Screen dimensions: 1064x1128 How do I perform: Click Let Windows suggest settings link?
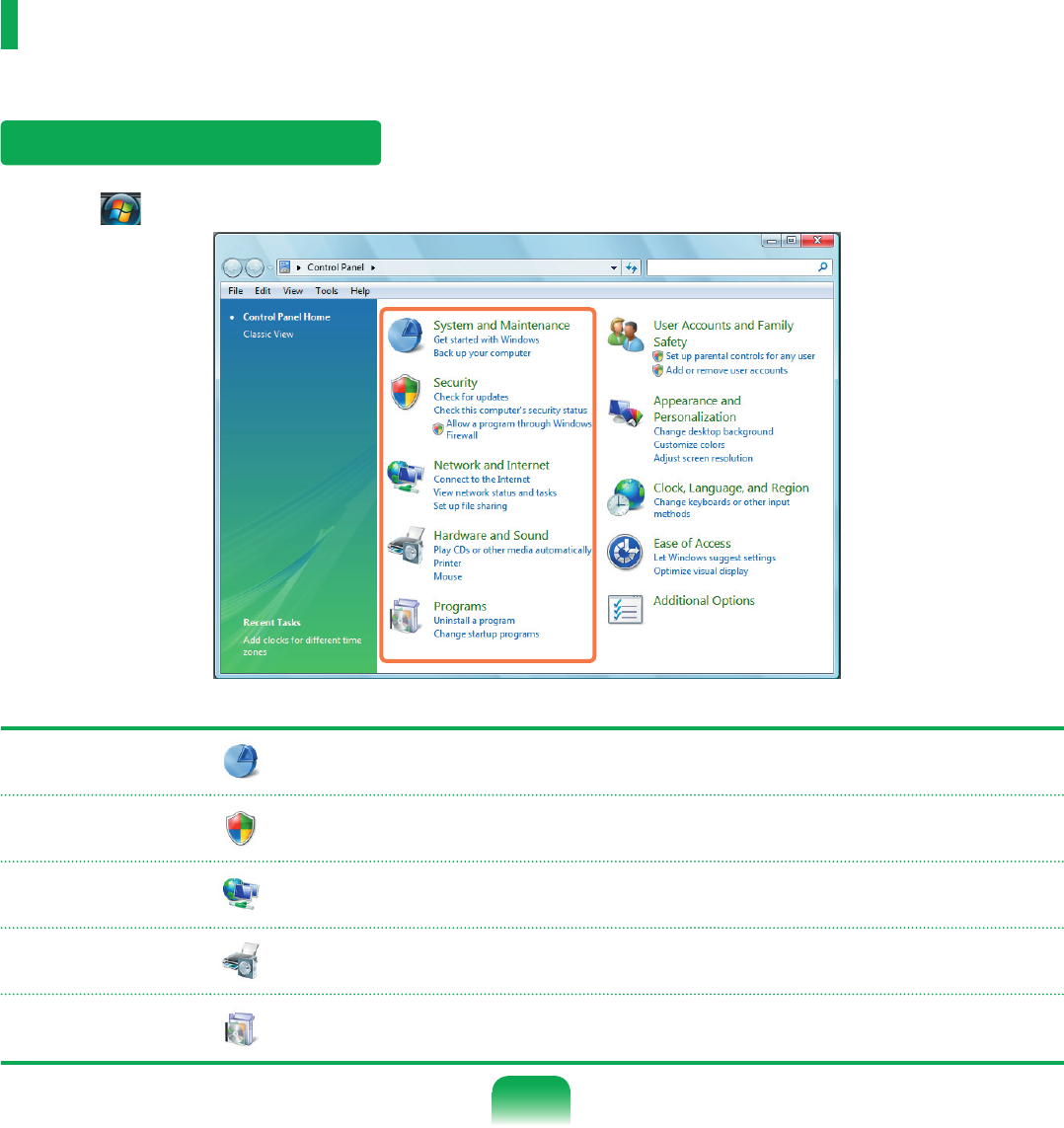tap(715, 559)
